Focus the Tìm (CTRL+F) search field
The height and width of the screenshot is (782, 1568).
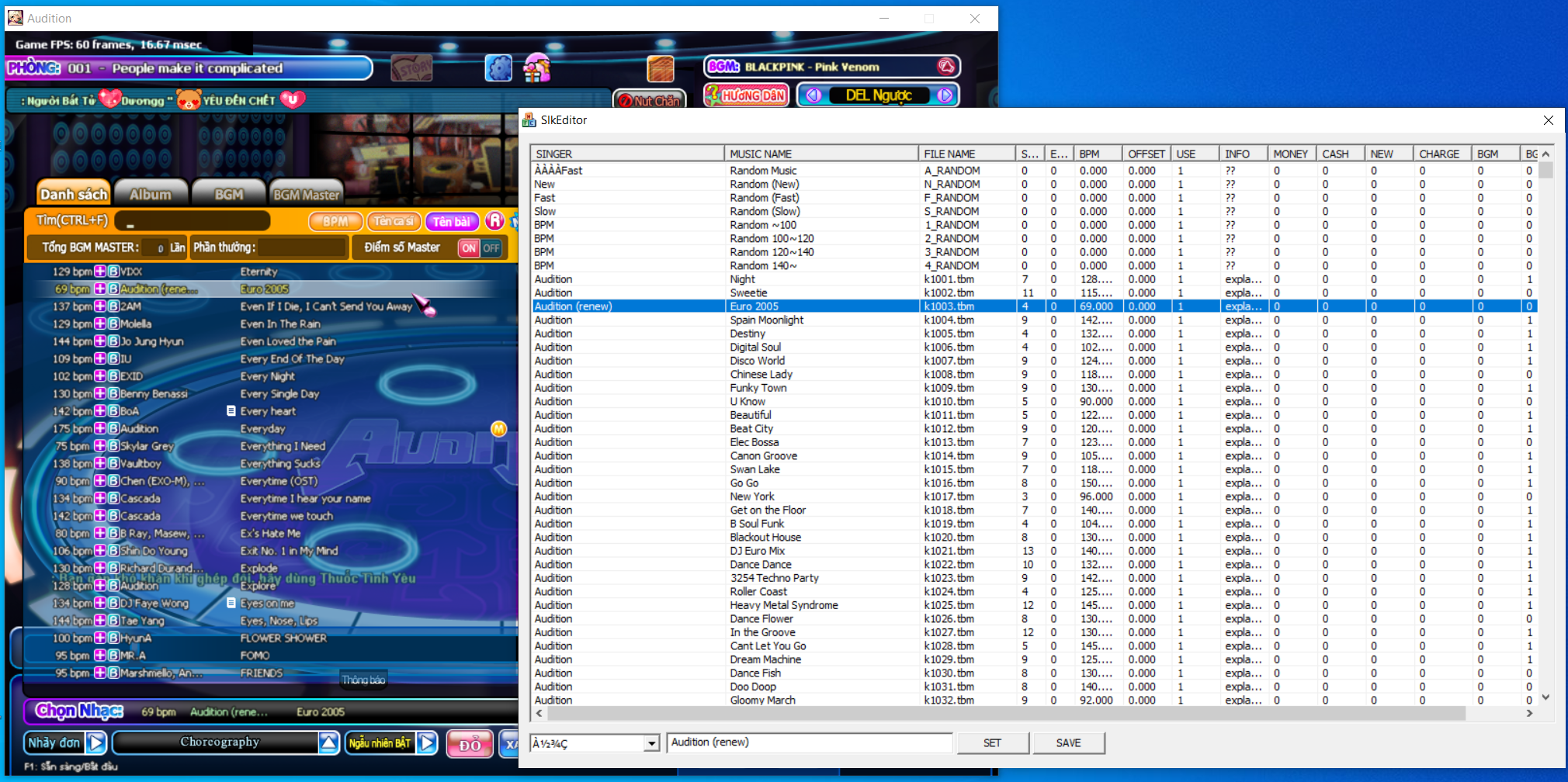point(192,221)
